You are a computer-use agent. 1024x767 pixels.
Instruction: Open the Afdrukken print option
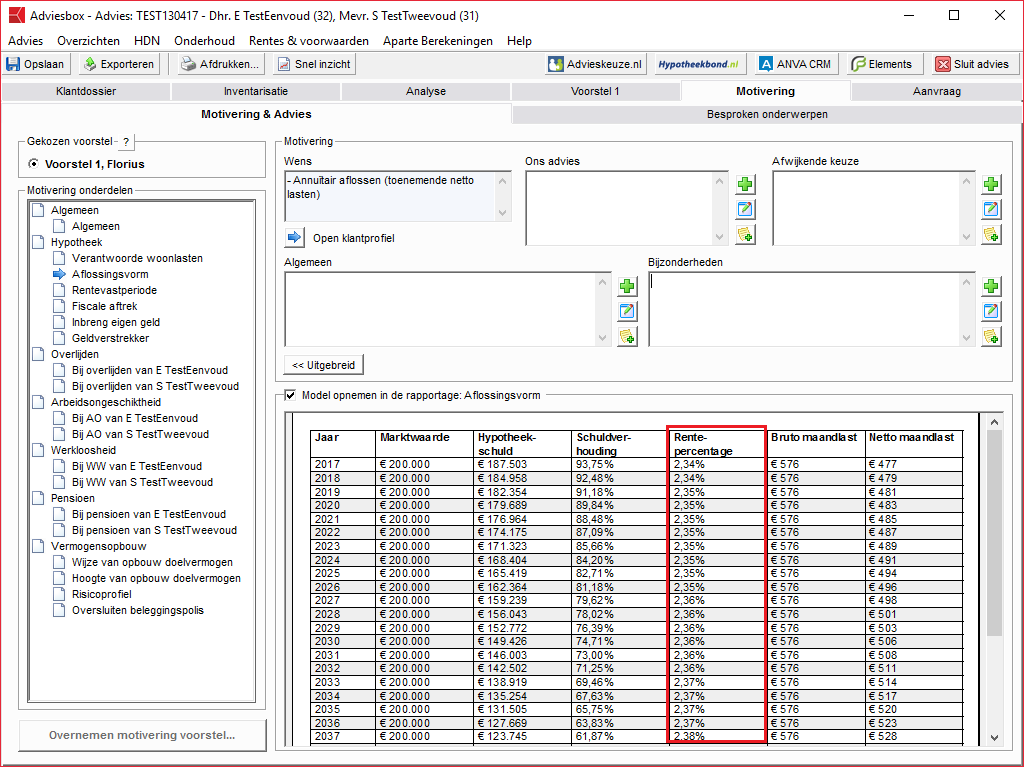coord(188,64)
